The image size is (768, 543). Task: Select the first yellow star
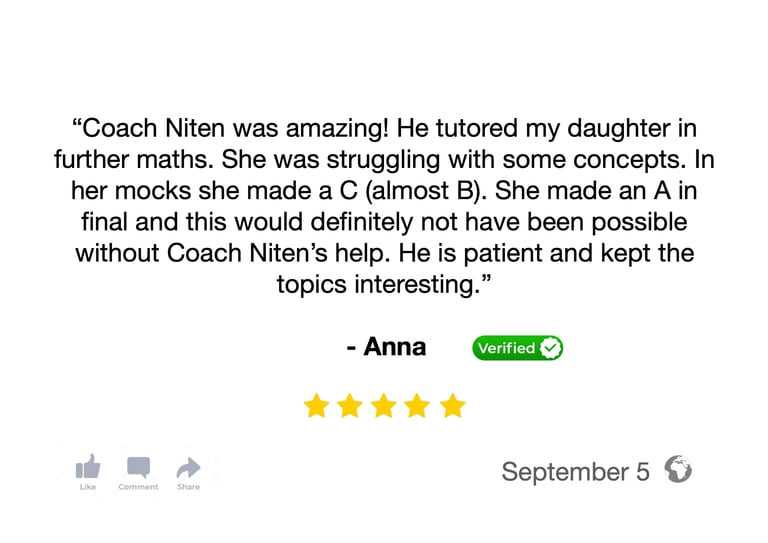[316, 406]
